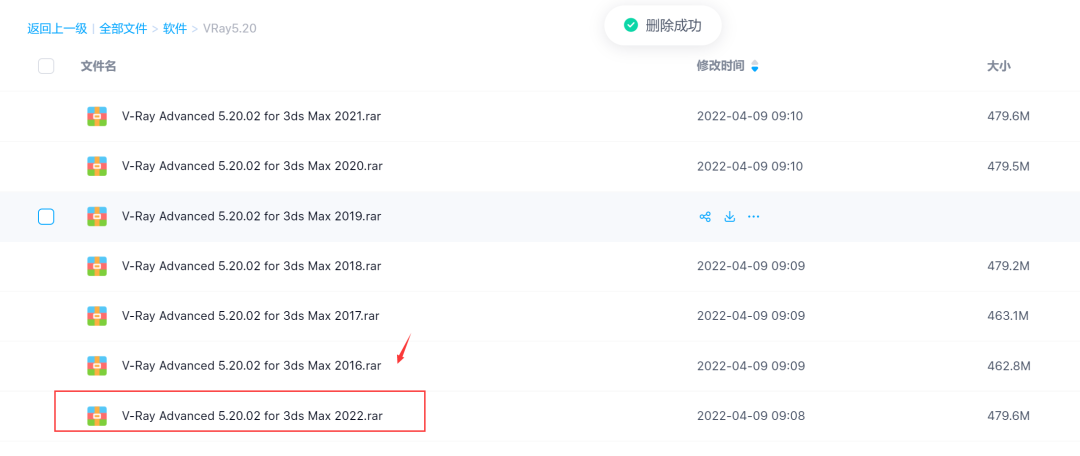
Task: Go back via 返回上一级 link
Action: click(57, 28)
